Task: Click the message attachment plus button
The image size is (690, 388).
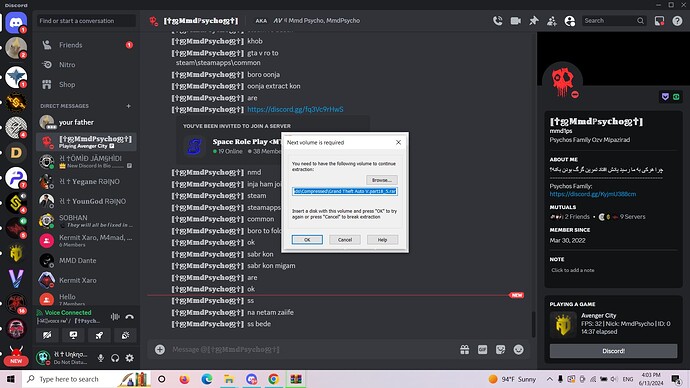Action: 160,349
